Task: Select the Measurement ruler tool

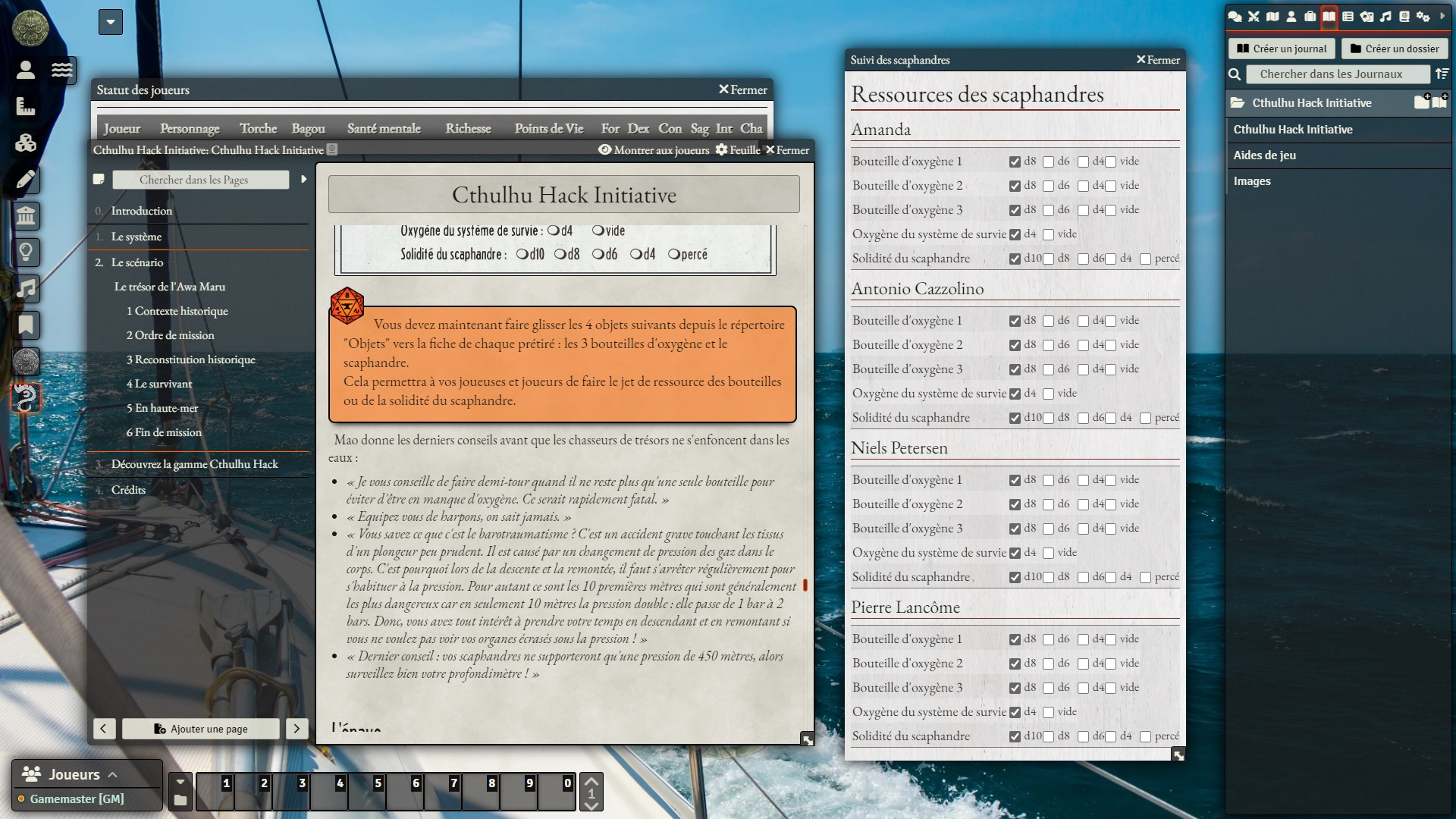Action: (26, 107)
